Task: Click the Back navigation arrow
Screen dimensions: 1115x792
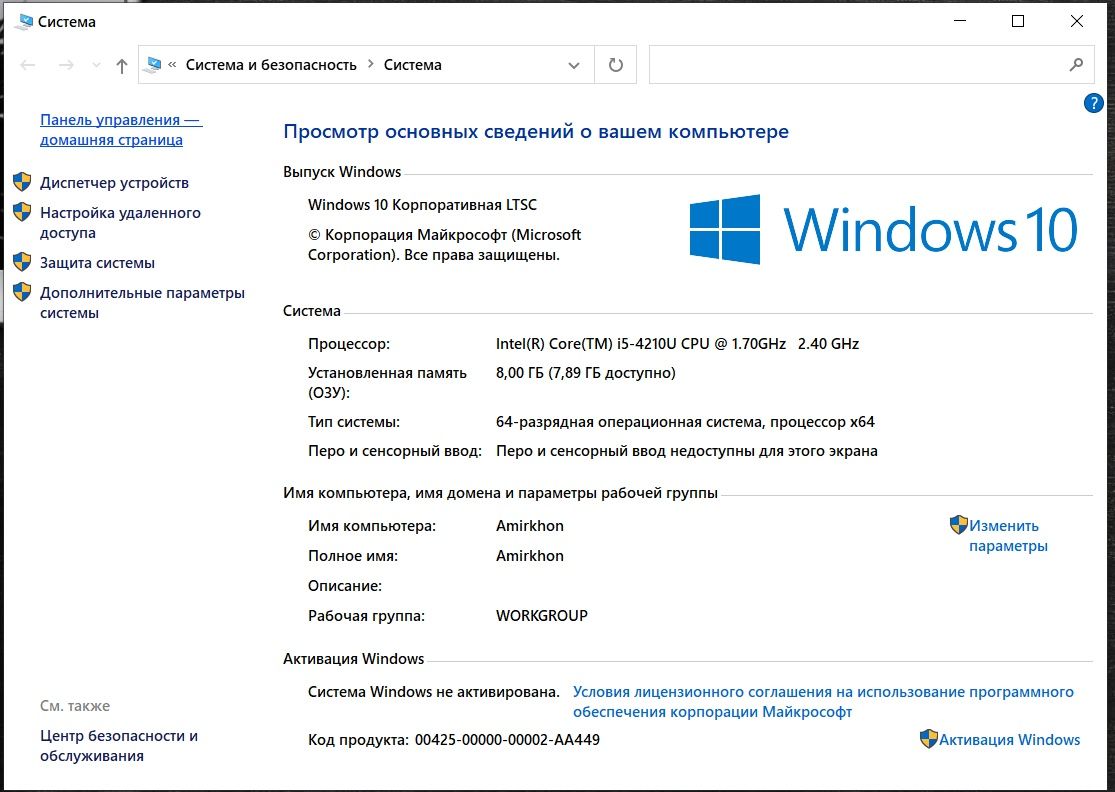Action: point(28,65)
